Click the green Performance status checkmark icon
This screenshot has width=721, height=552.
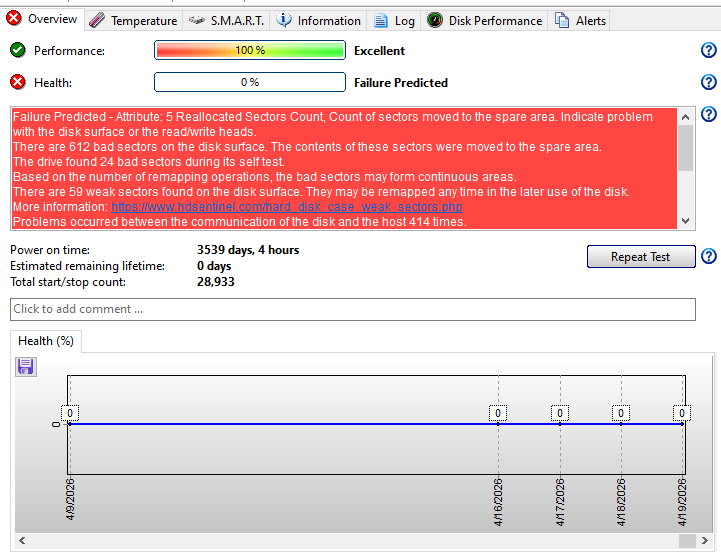(x=18, y=50)
